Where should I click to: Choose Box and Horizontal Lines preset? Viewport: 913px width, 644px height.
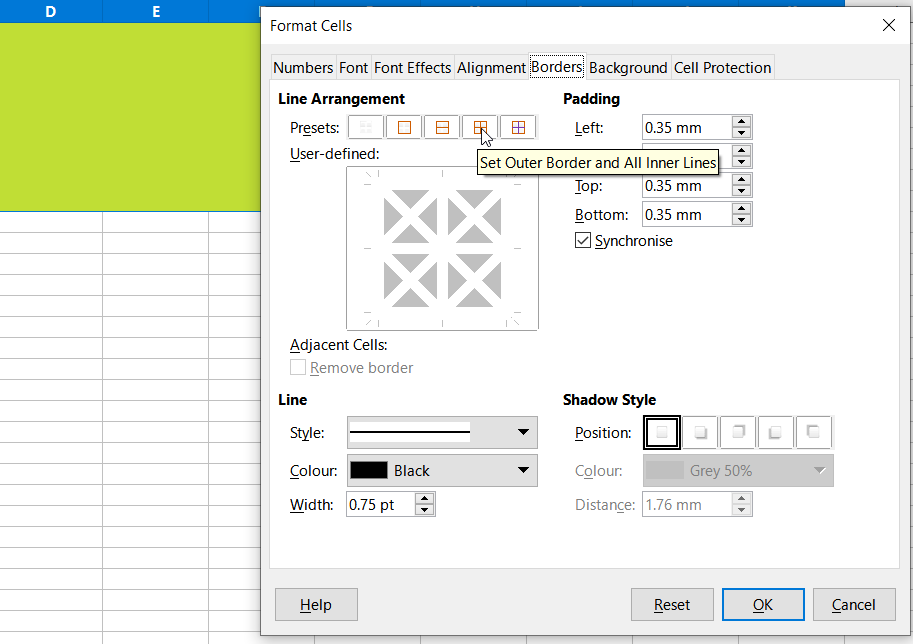442,128
